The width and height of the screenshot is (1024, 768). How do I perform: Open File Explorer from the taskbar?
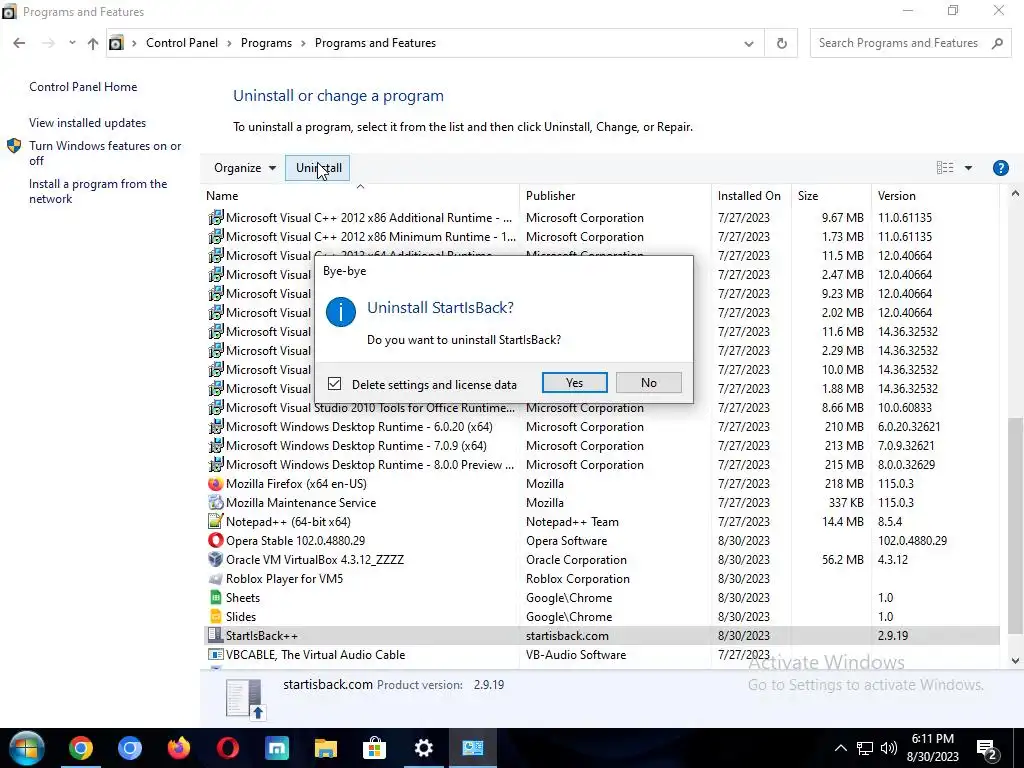pyautogui.click(x=325, y=748)
